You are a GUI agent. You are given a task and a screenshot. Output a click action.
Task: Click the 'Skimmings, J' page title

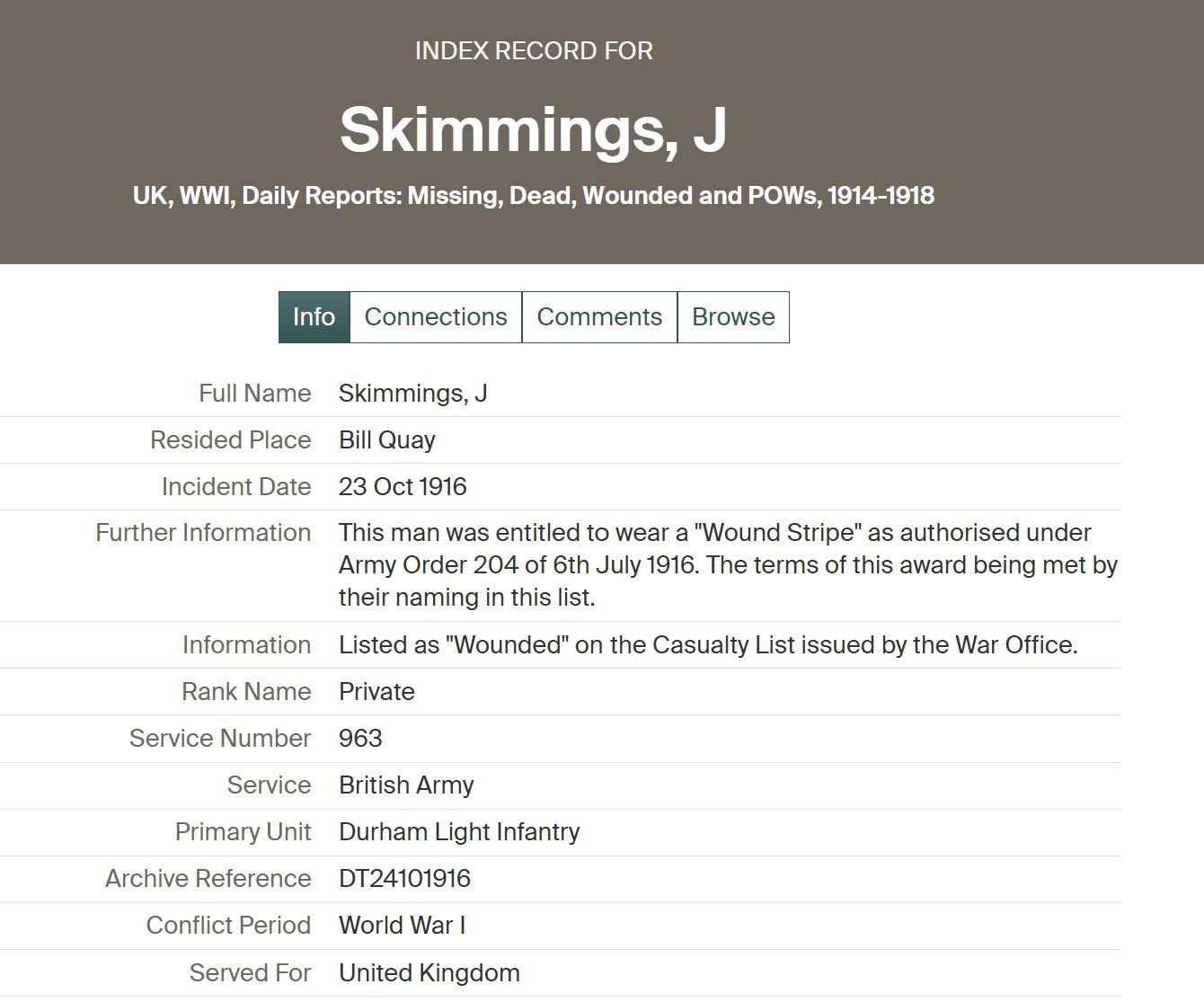(x=533, y=129)
